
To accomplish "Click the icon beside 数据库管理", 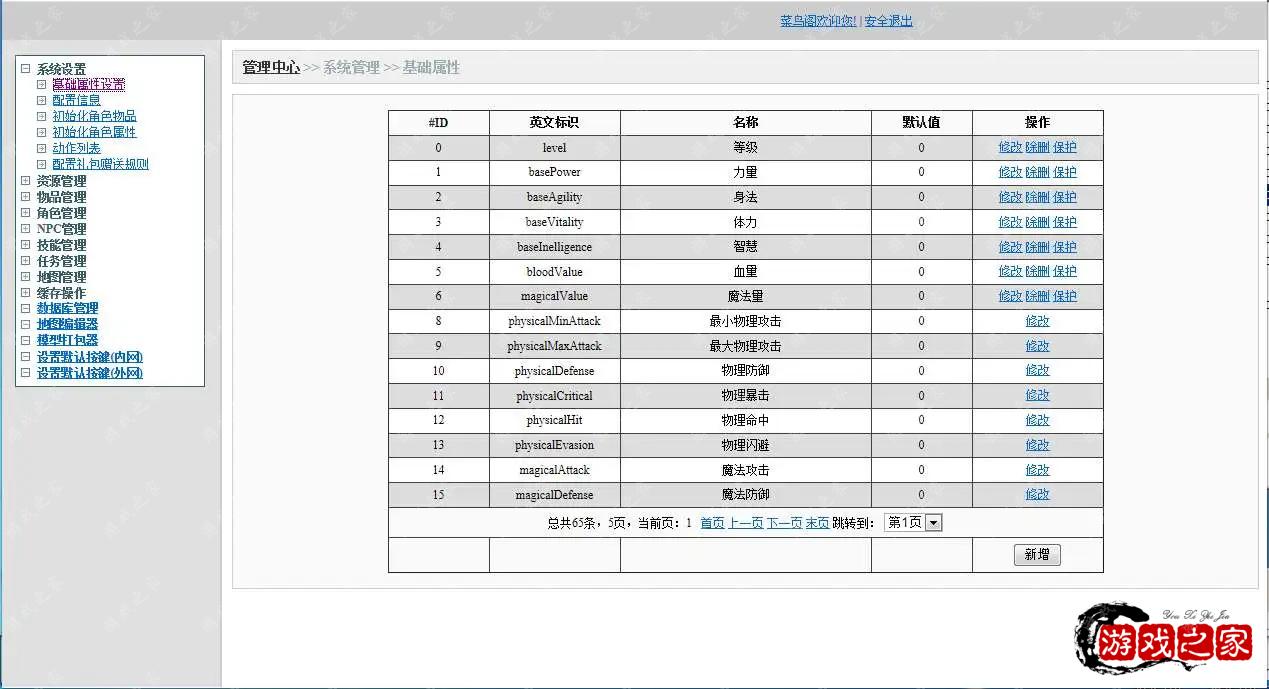I will (26, 309).
